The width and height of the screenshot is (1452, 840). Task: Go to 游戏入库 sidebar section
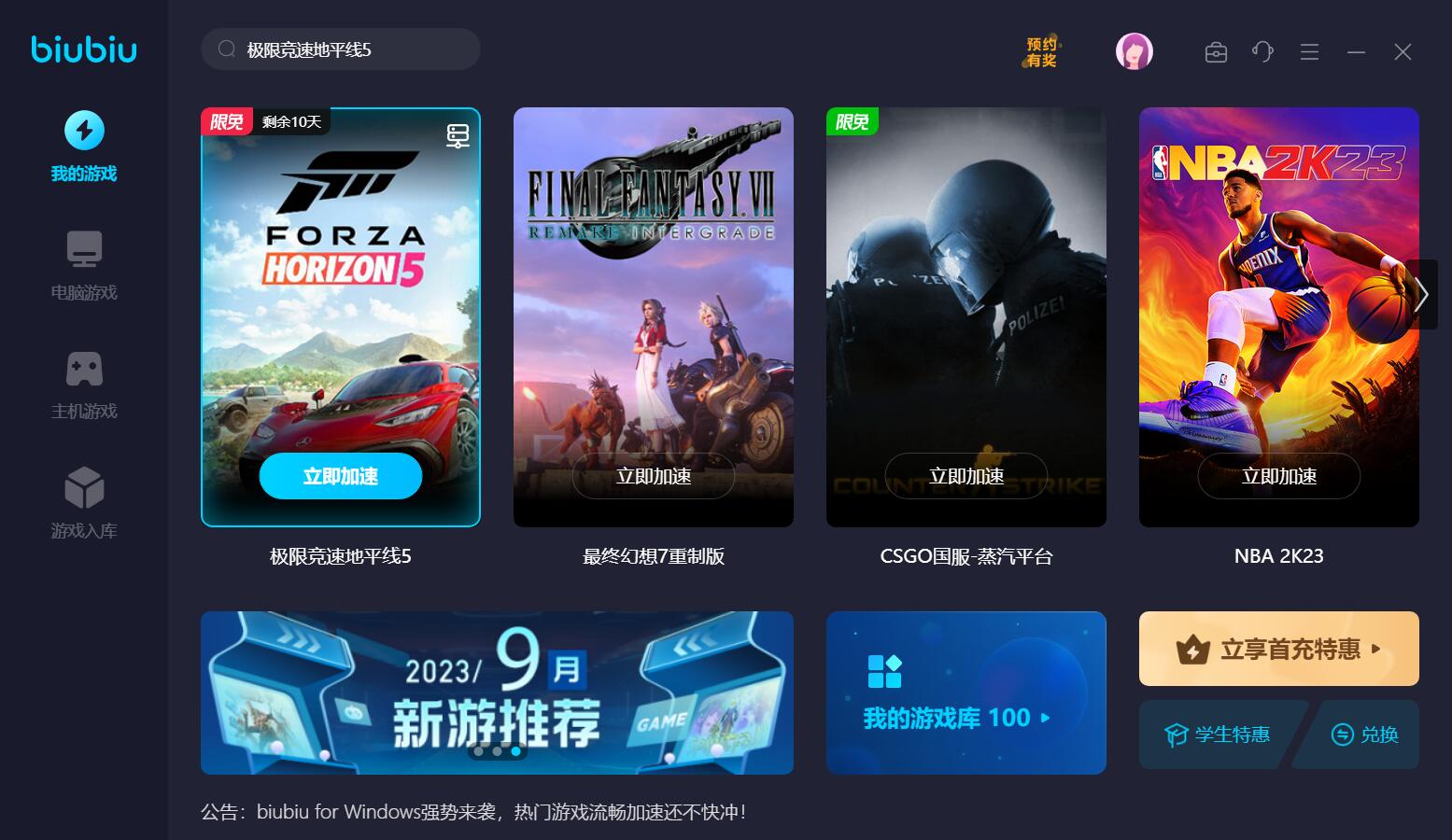pos(84,504)
